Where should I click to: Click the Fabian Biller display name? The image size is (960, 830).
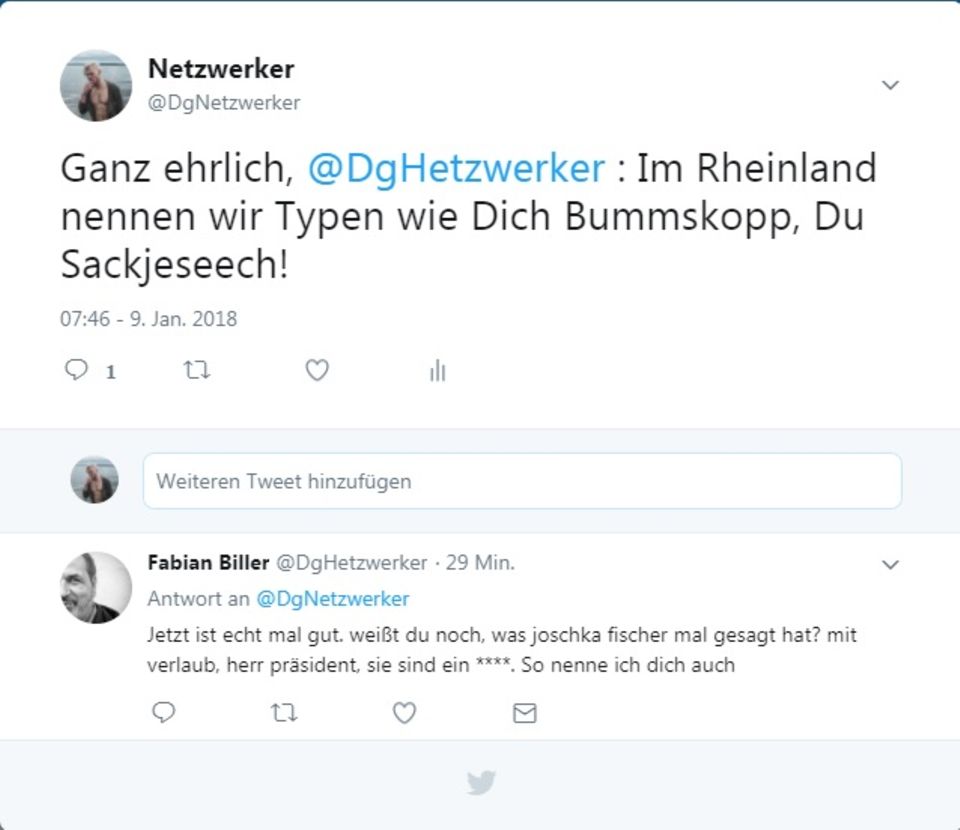(208, 563)
